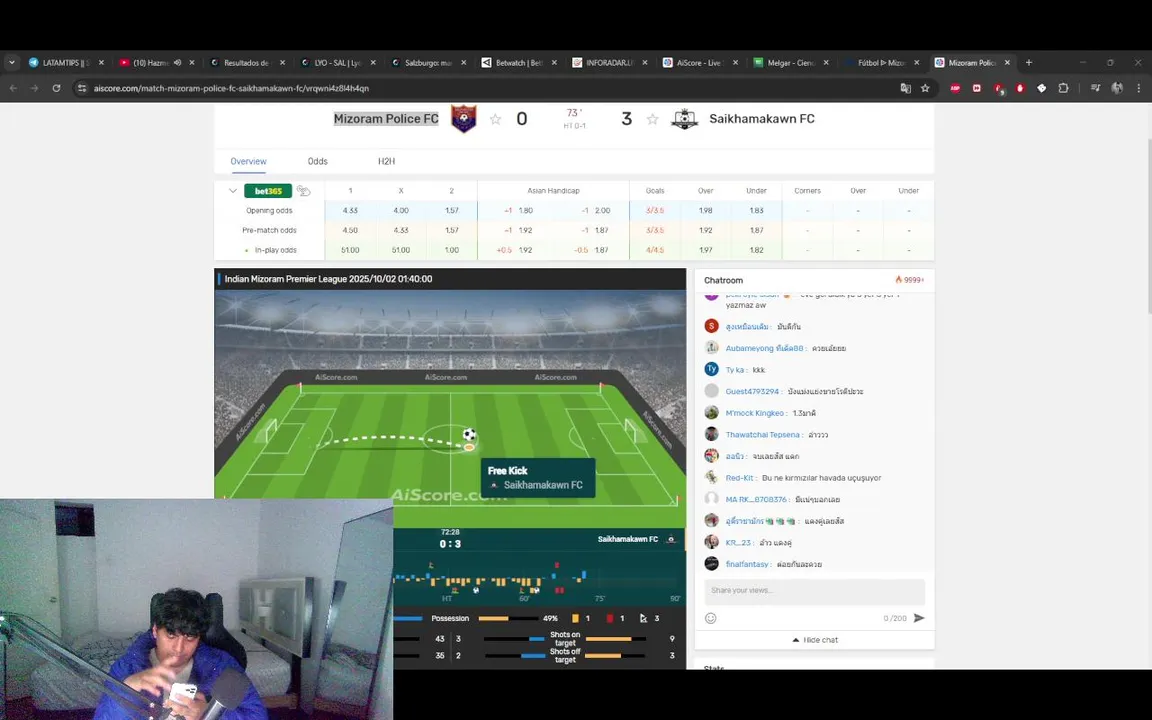The image size is (1152, 720).
Task: Click the Opening odds 4.00 cell
Action: [x=400, y=211]
